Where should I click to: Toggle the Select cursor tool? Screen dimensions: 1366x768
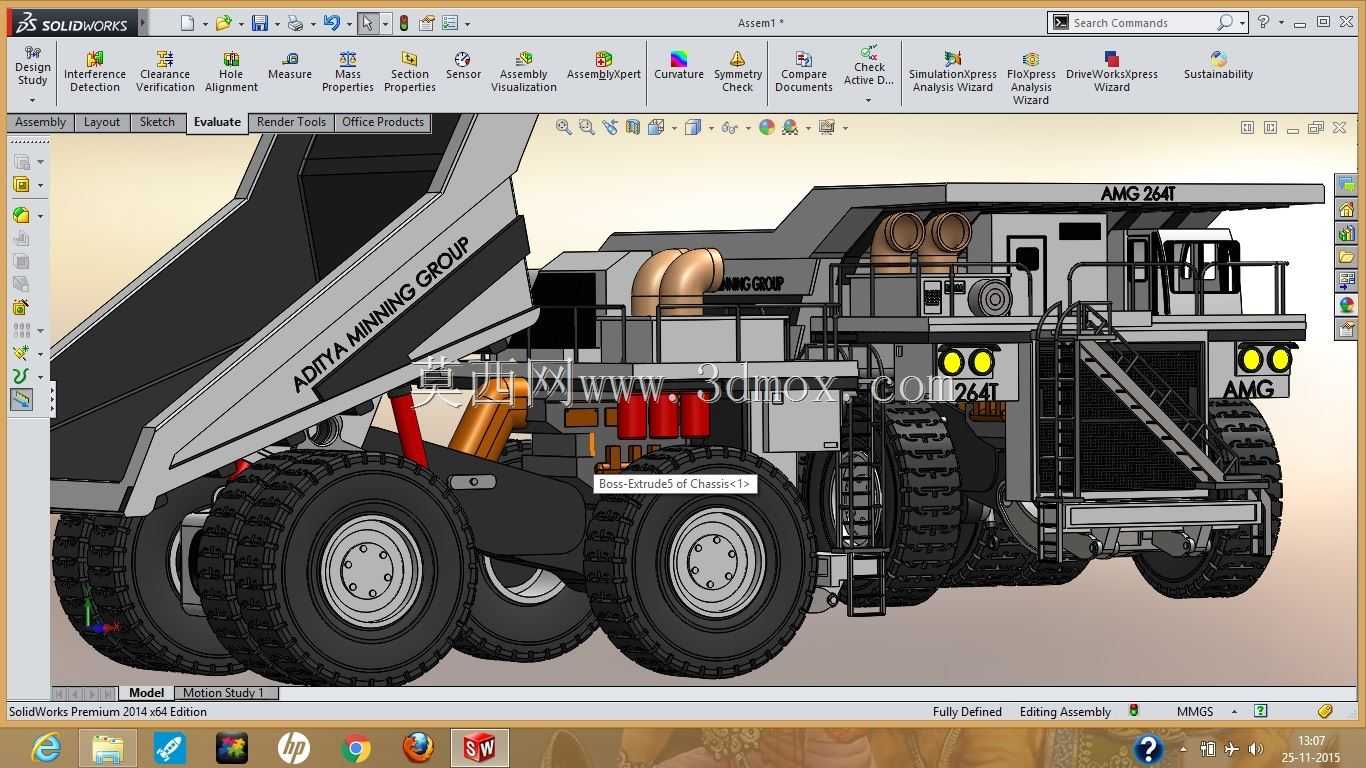(x=367, y=23)
